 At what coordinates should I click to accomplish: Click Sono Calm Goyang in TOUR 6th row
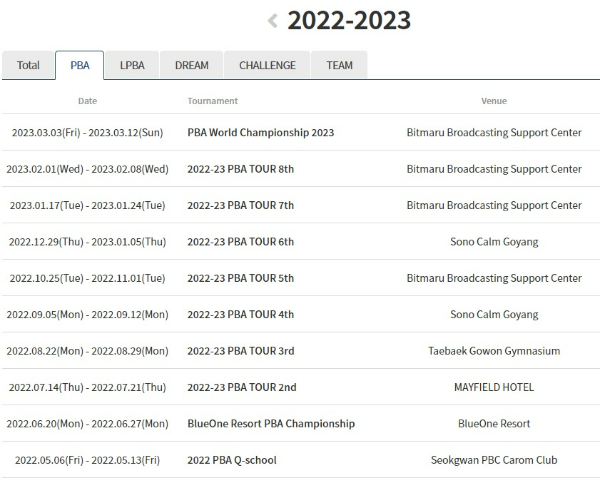coord(494,242)
